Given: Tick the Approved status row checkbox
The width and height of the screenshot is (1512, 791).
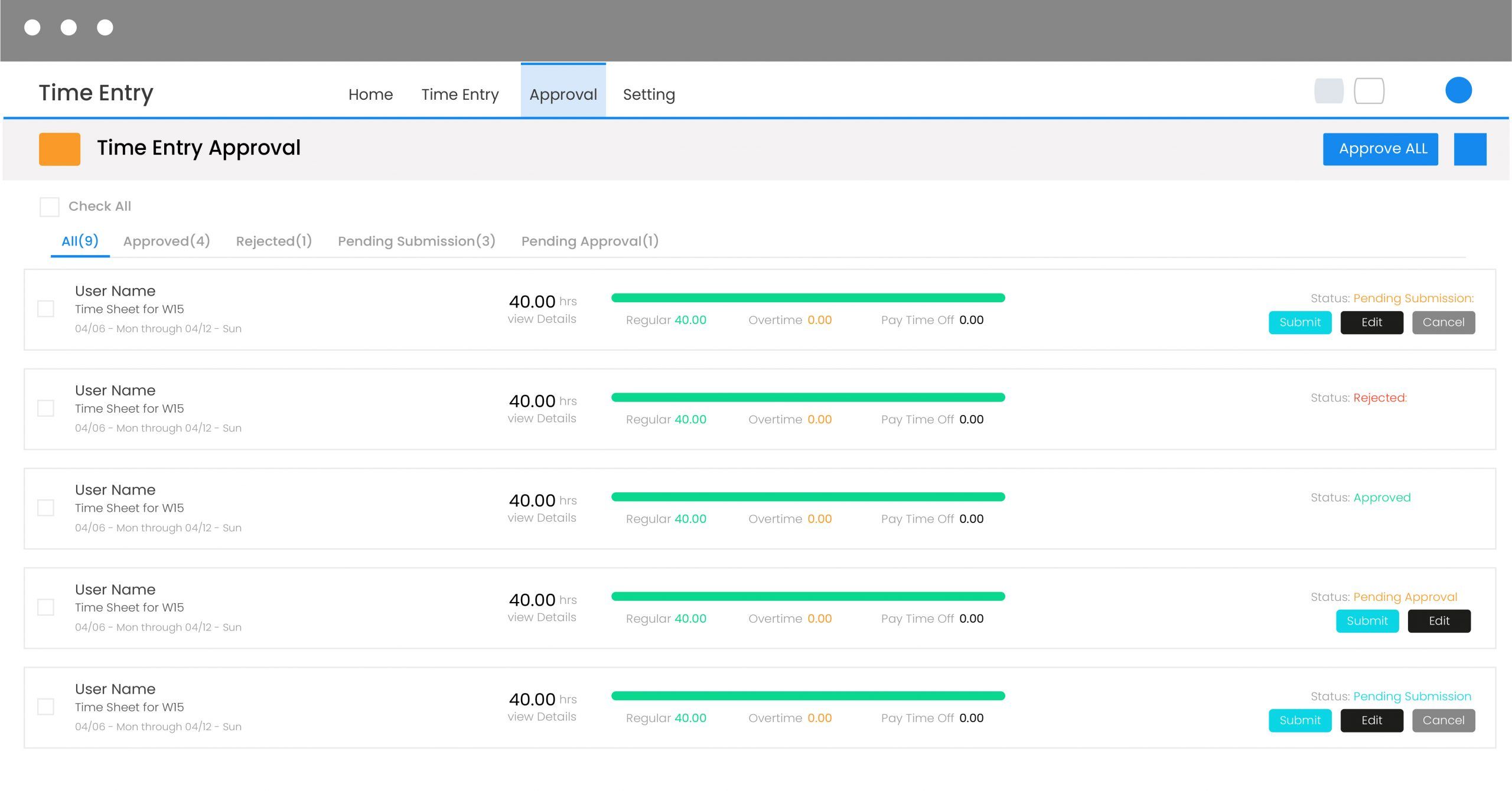Looking at the screenshot, I should [45, 508].
